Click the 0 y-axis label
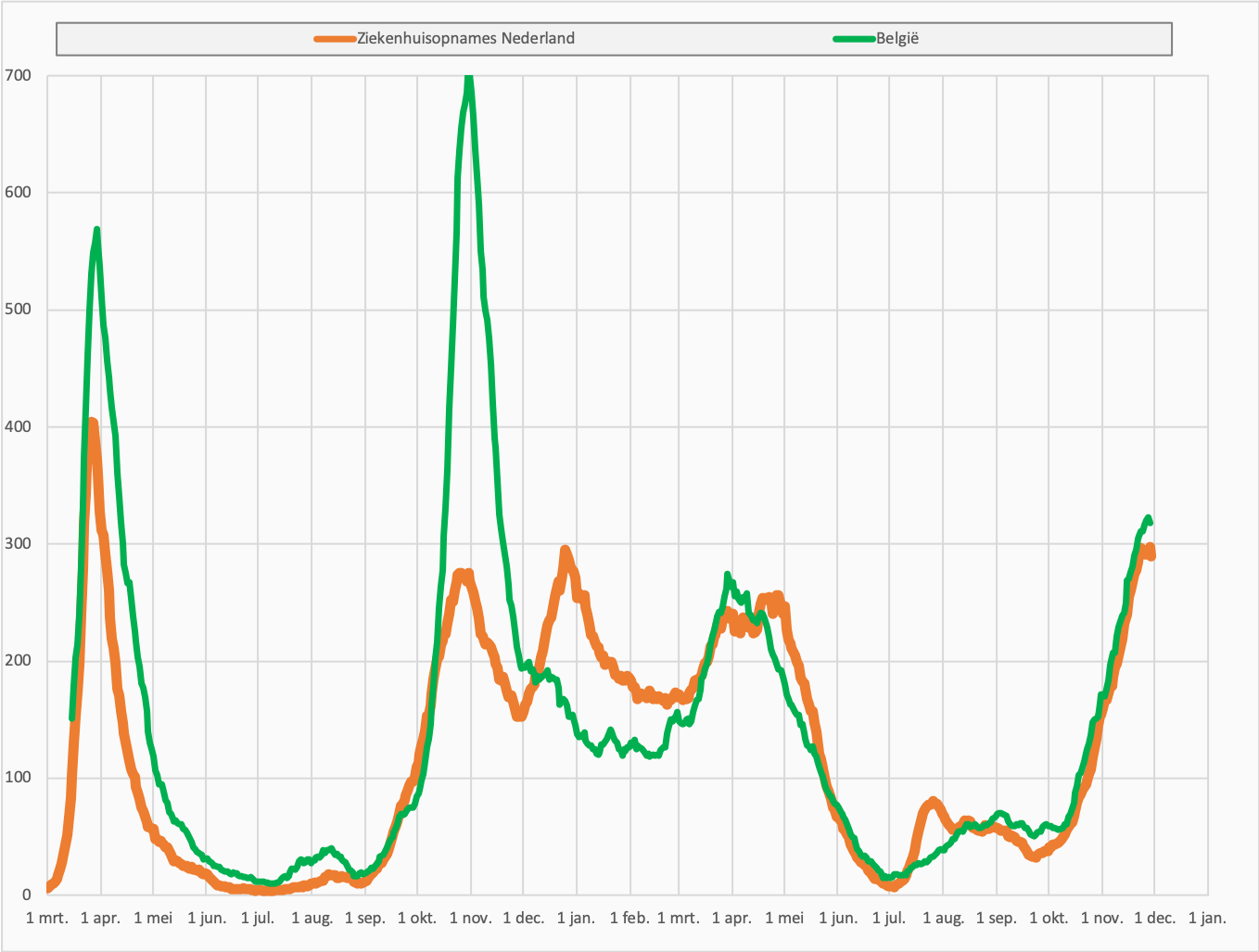 coord(26,895)
